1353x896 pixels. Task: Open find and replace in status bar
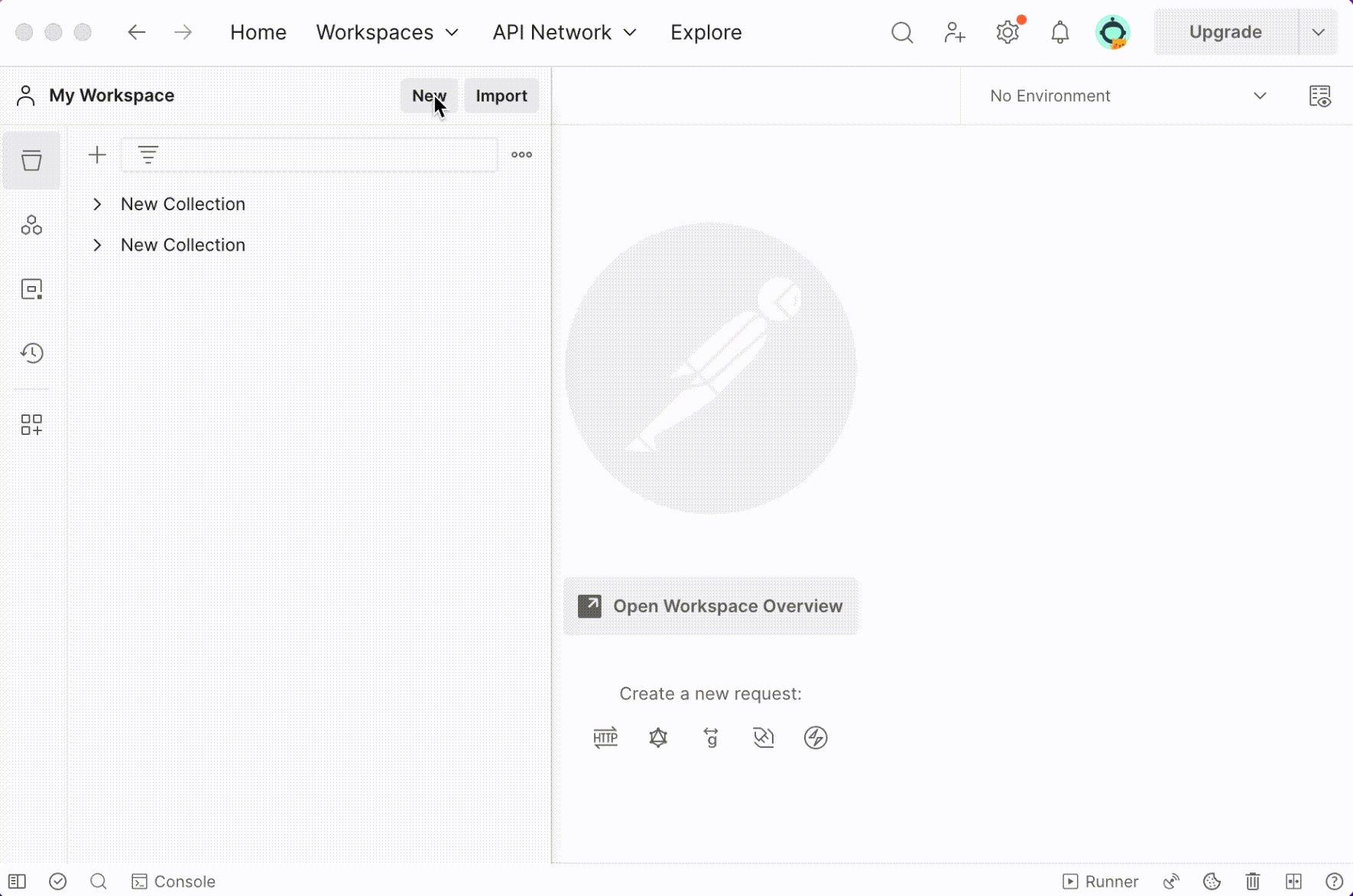[x=99, y=881]
